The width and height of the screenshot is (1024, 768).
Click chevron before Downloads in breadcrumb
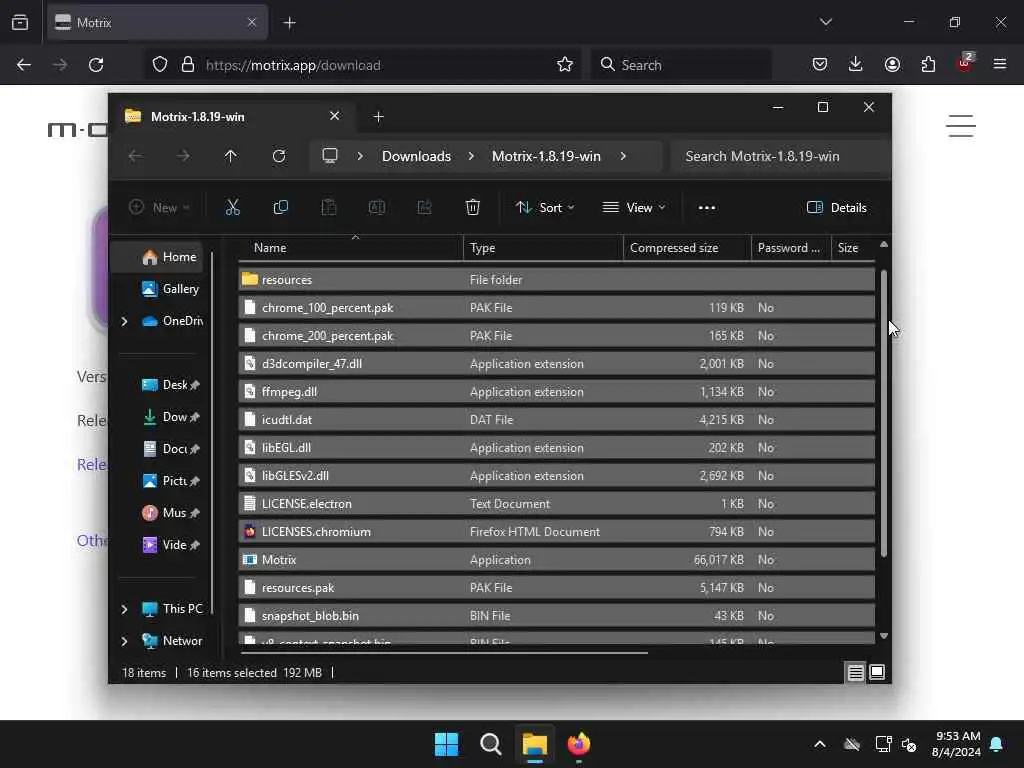coord(360,156)
